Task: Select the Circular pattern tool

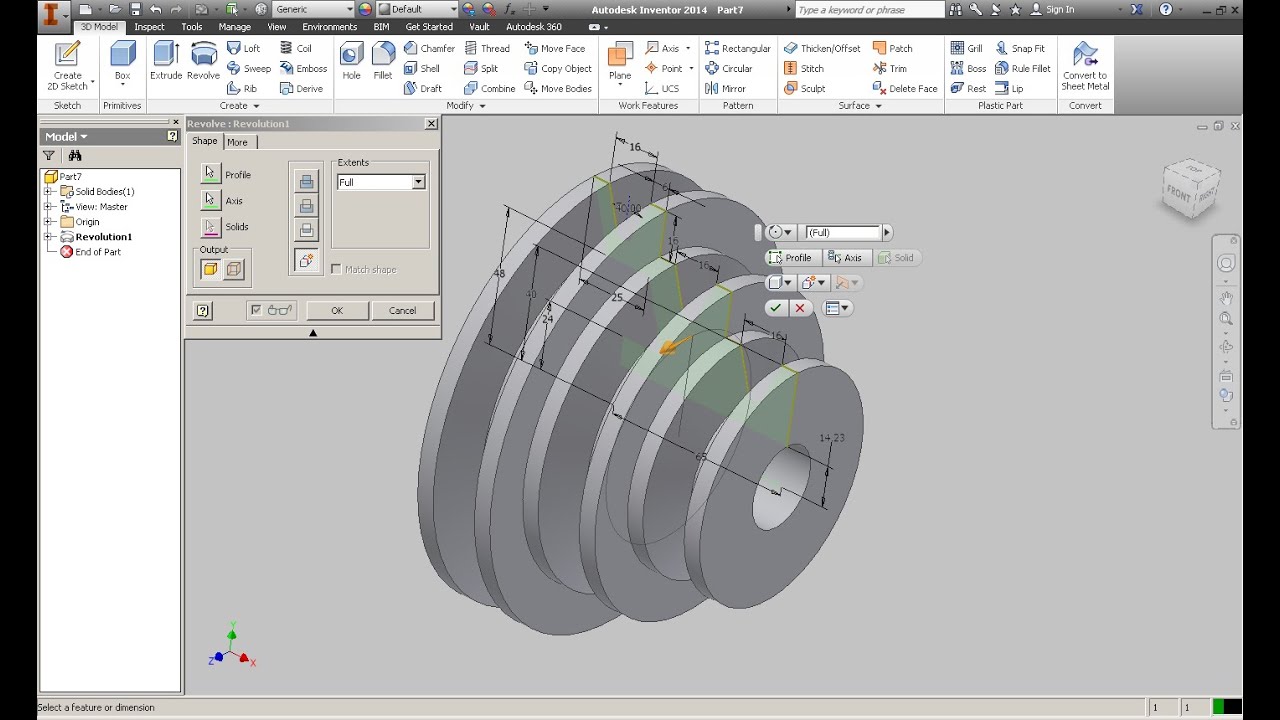Action: click(728, 68)
